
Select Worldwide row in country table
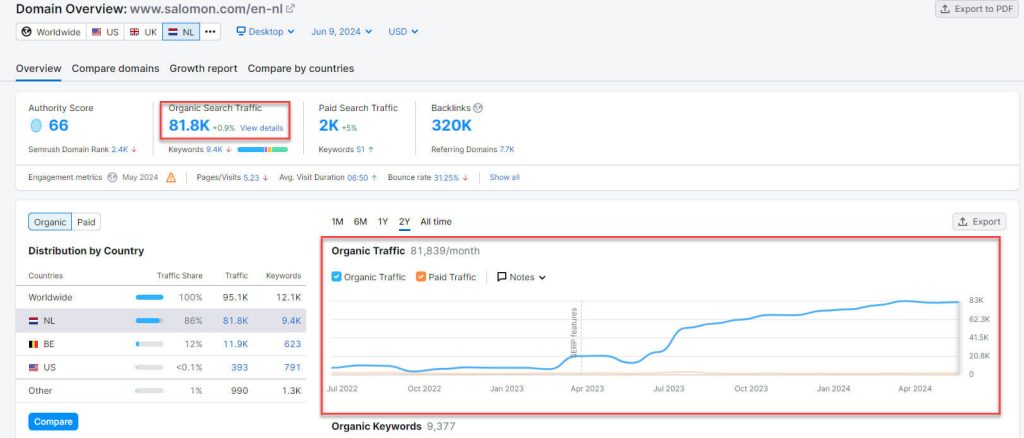[x=161, y=297]
